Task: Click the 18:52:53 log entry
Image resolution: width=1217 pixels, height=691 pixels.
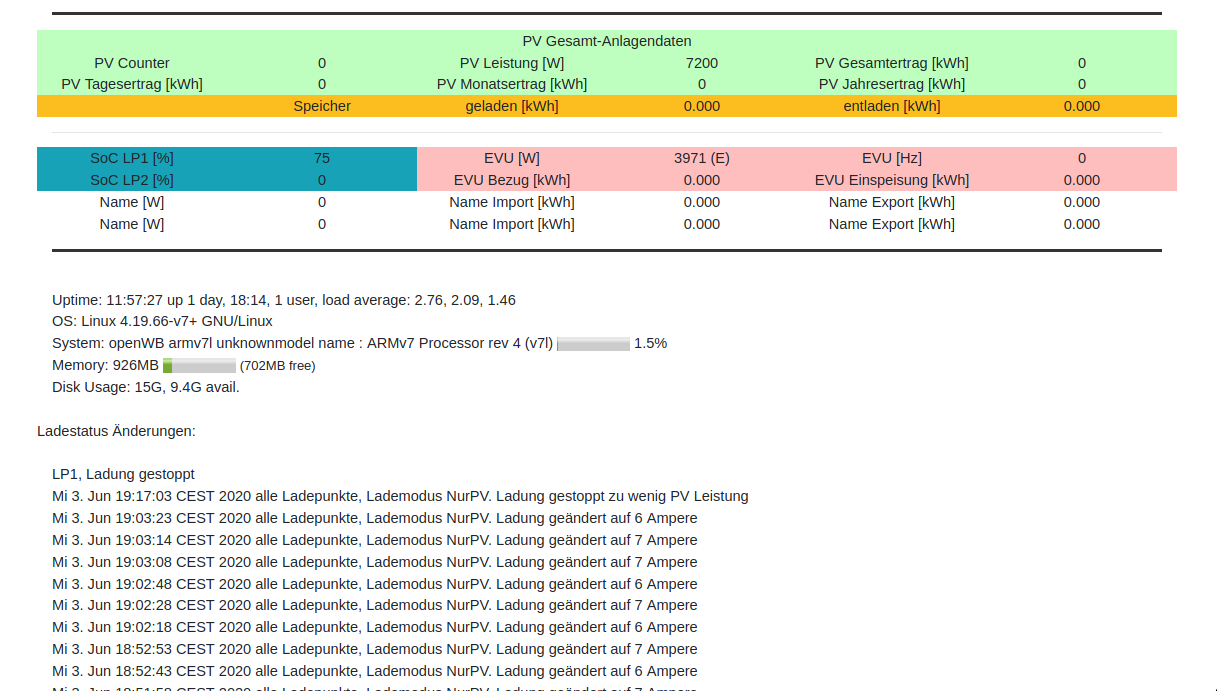Action: 375,649
